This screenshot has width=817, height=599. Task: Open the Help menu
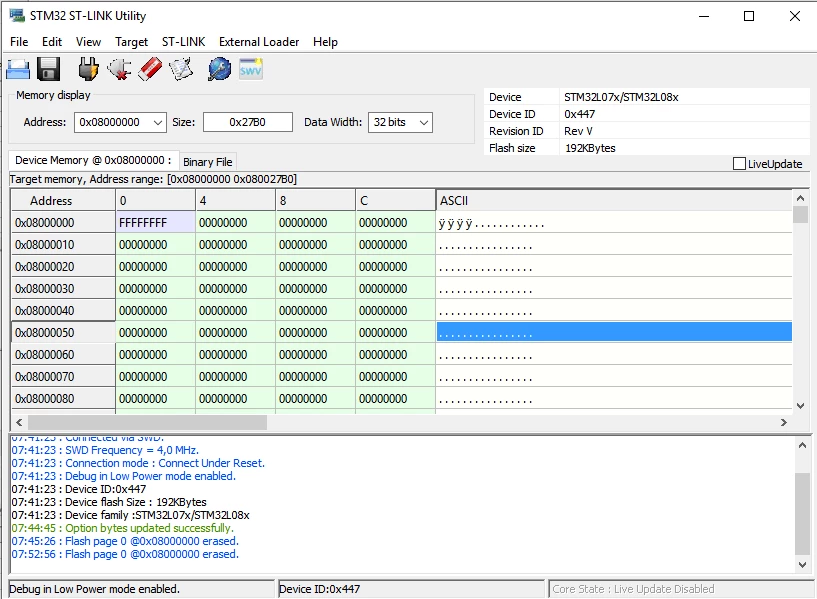pyautogui.click(x=325, y=42)
